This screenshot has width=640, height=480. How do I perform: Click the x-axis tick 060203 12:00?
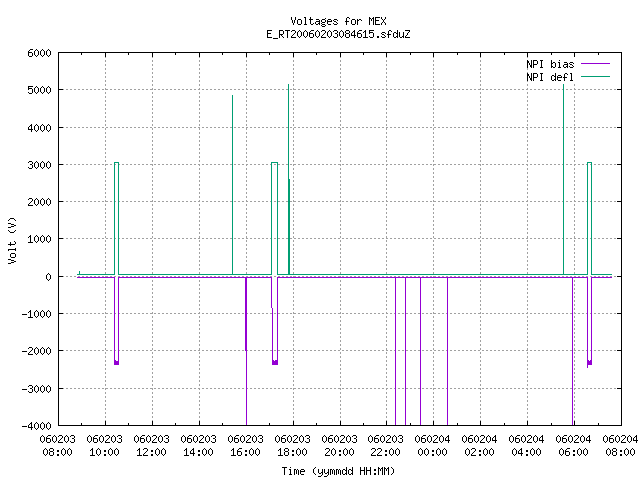[151, 445]
